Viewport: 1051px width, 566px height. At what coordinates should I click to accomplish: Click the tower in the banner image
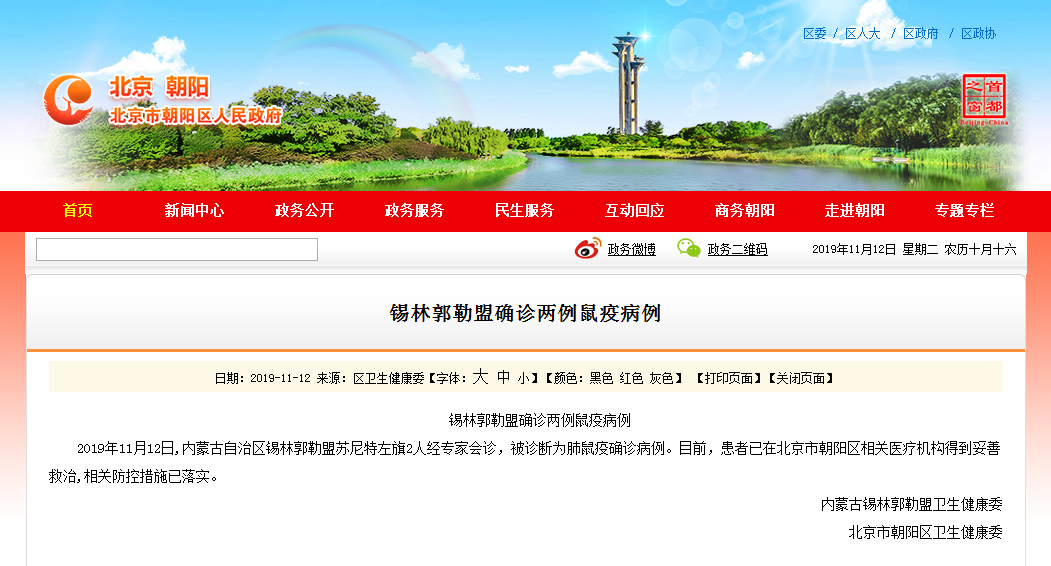627,84
